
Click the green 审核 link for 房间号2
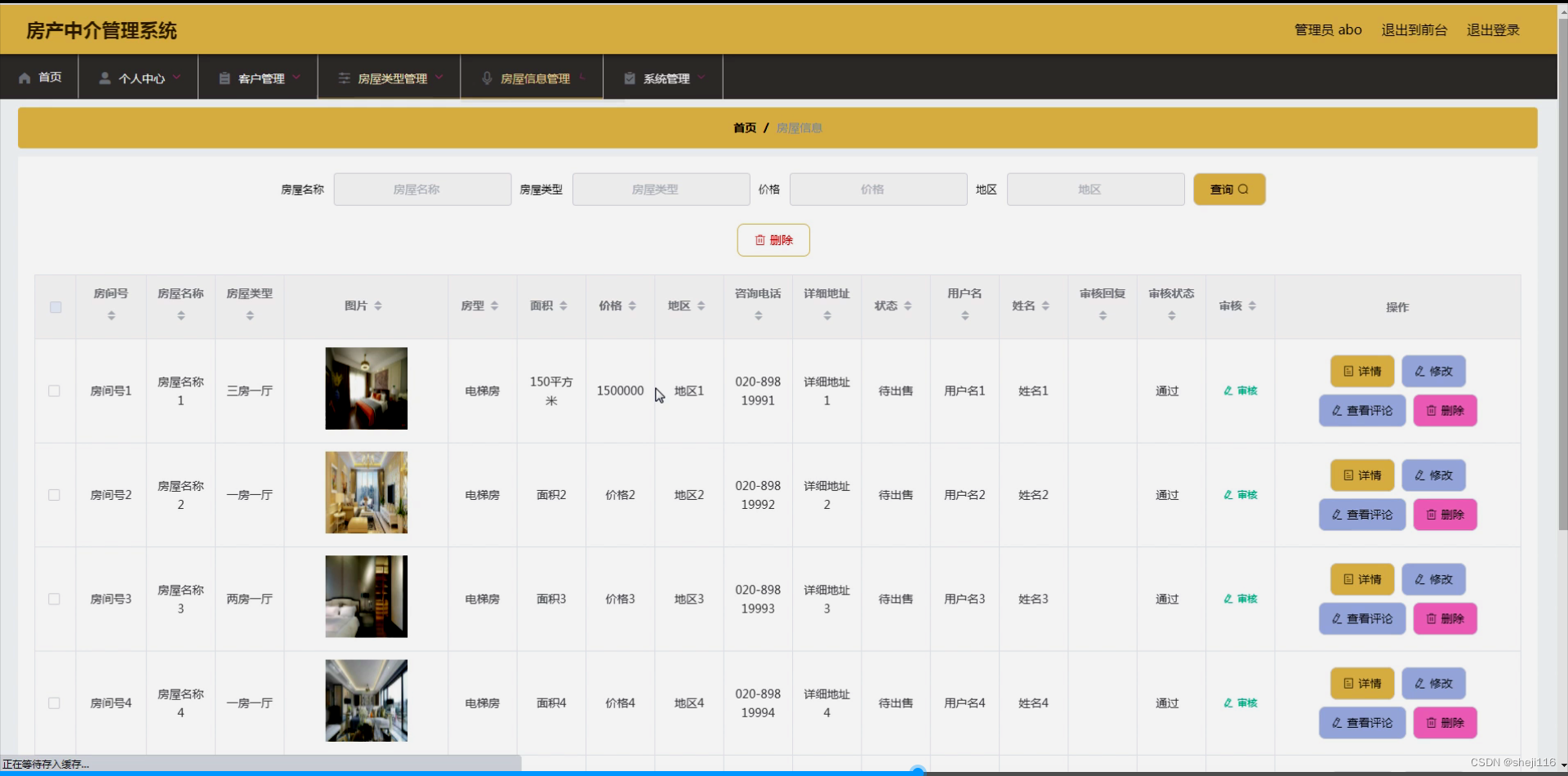tap(1239, 494)
